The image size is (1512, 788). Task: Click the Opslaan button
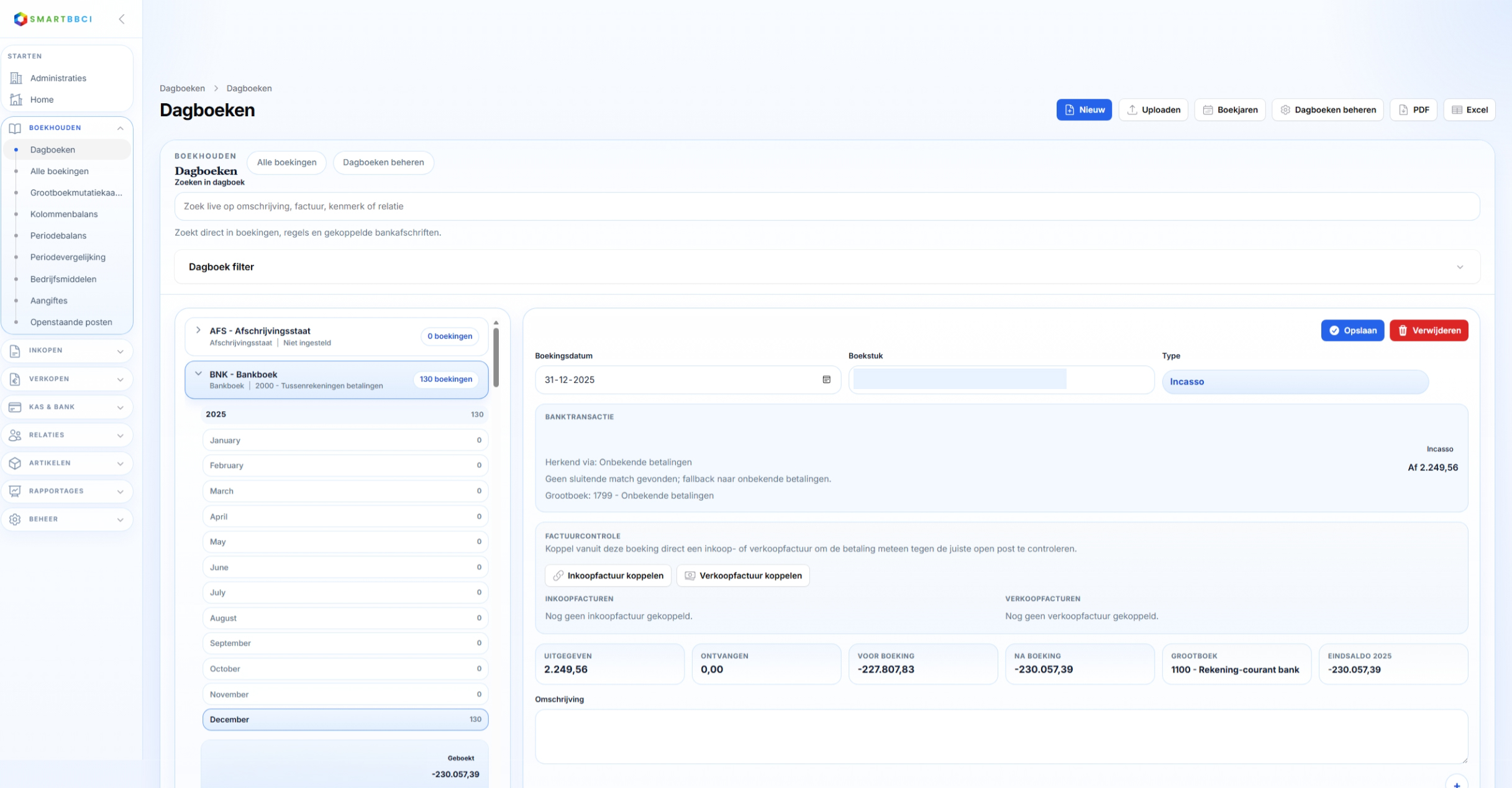click(1352, 331)
